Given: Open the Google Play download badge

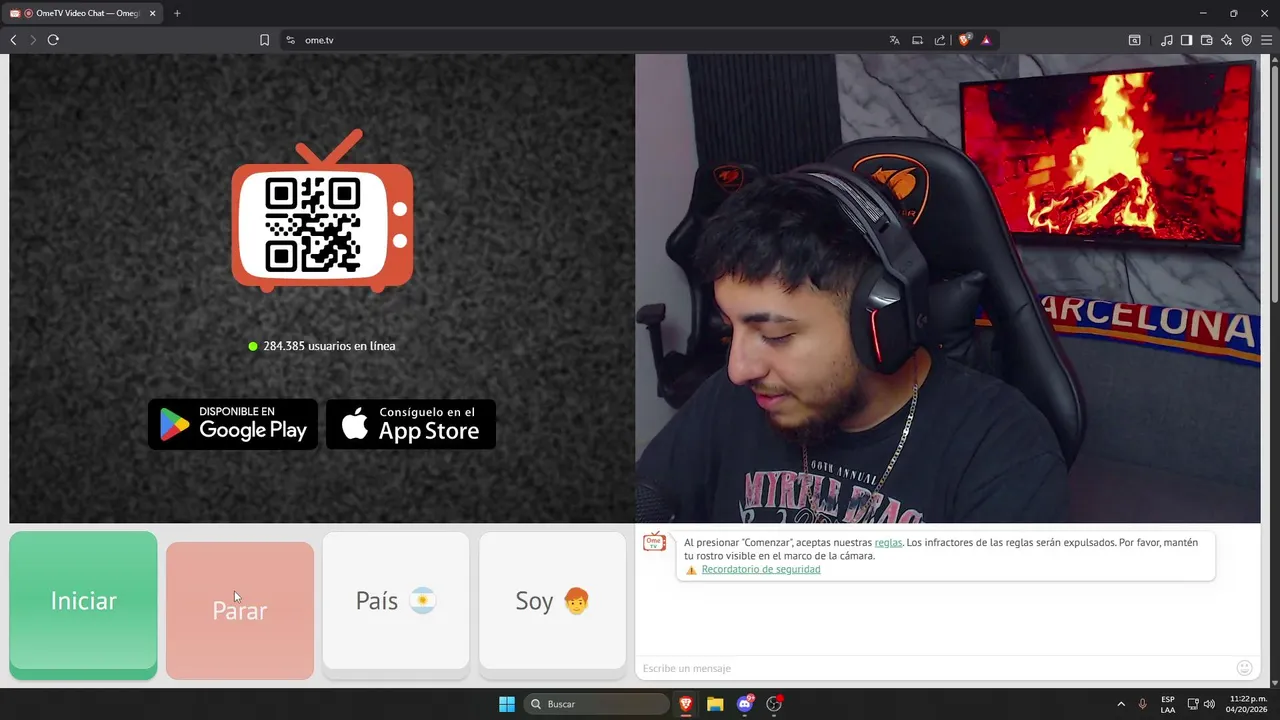Looking at the screenshot, I should (233, 424).
